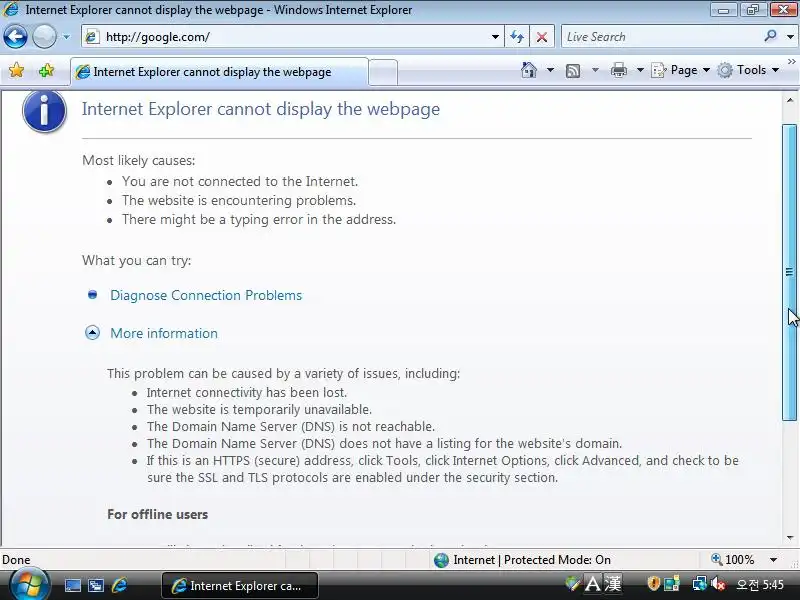The height and width of the screenshot is (600, 800).
Task: Expand the address bar history dropdown
Action: coord(495,37)
